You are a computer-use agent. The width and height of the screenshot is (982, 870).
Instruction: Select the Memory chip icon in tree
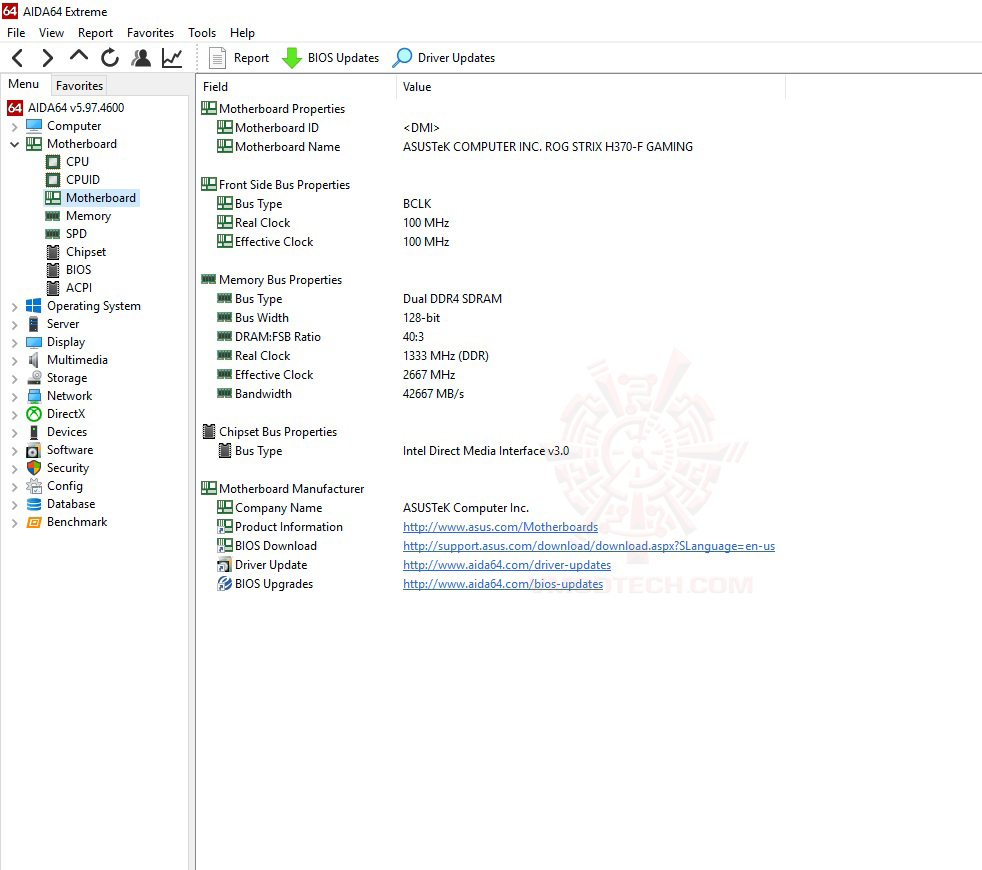[x=53, y=216]
